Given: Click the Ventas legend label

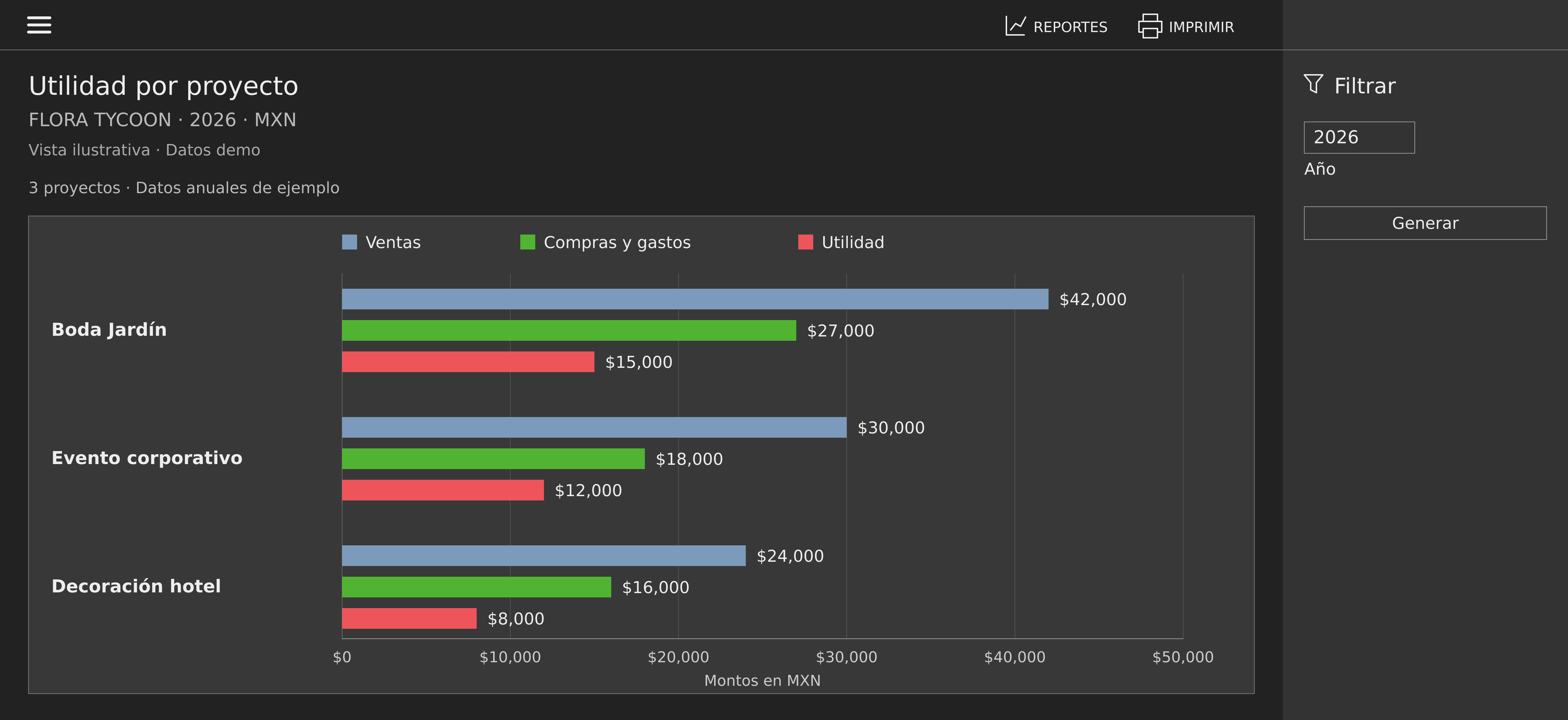Looking at the screenshot, I should pos(393,242).
